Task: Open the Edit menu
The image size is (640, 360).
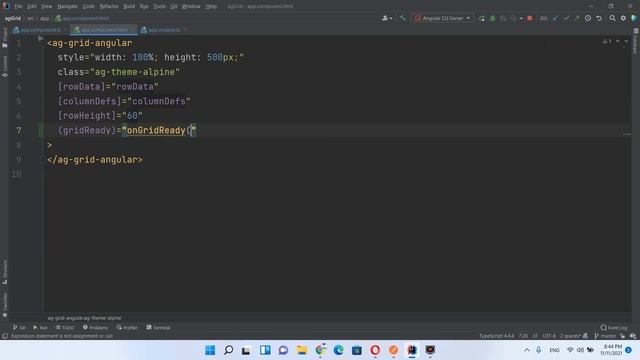Action: pyautogui.click(x=32, y=7)
